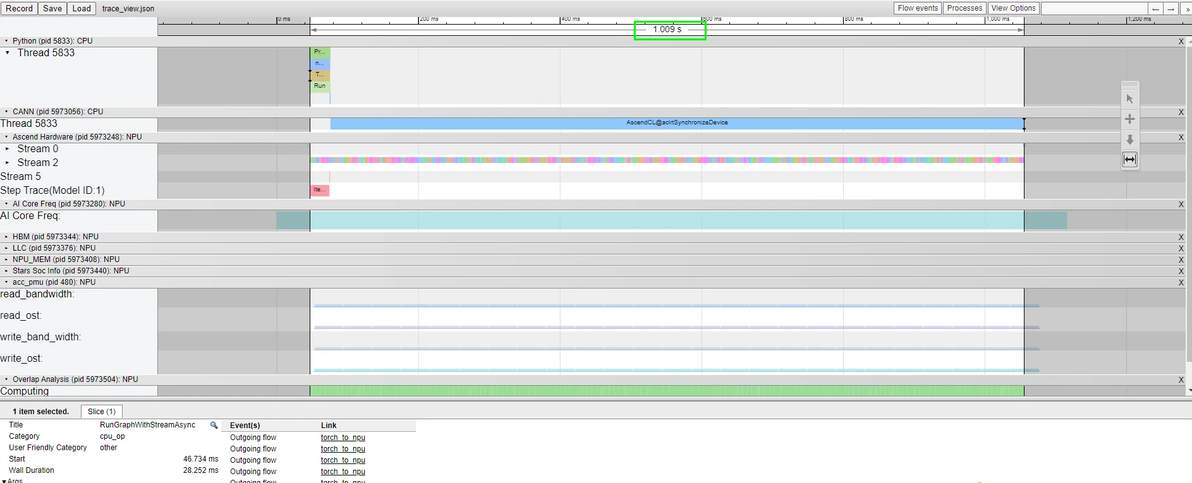Image resolution: width=1192 pixels, height=483 pixels.
Task: Choose the zoom tool
Action: [x=1130, y=139]
